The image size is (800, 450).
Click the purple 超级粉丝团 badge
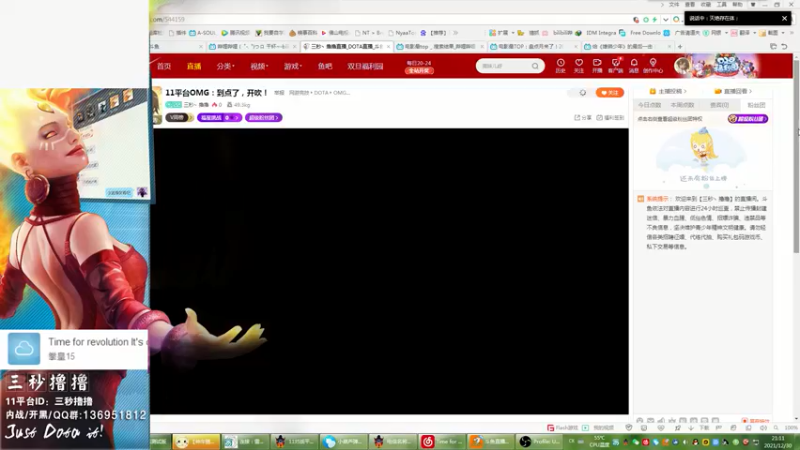263,117
